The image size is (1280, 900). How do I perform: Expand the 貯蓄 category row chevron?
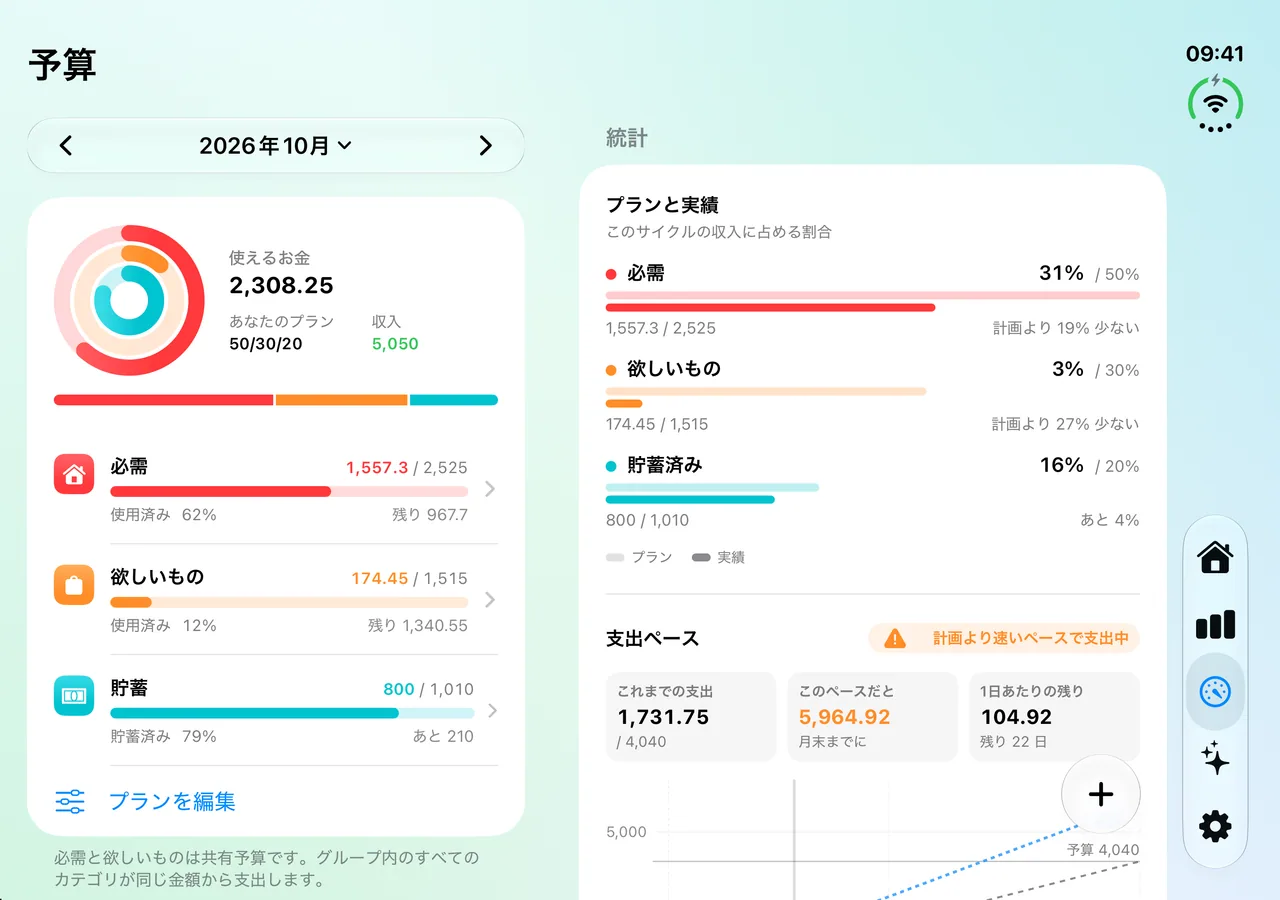[490, 711]
